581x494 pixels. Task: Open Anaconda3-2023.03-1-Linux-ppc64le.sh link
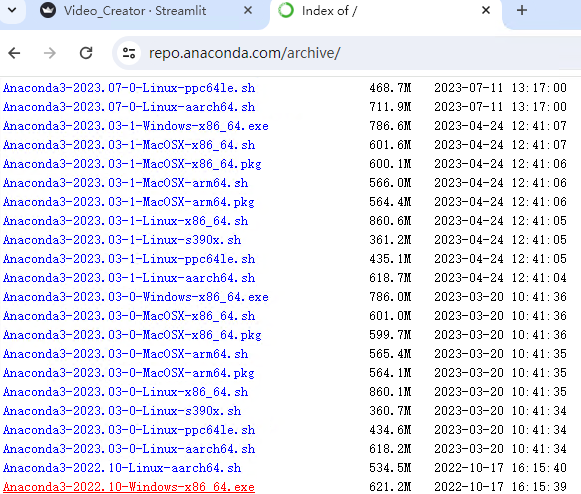[129, 259]
